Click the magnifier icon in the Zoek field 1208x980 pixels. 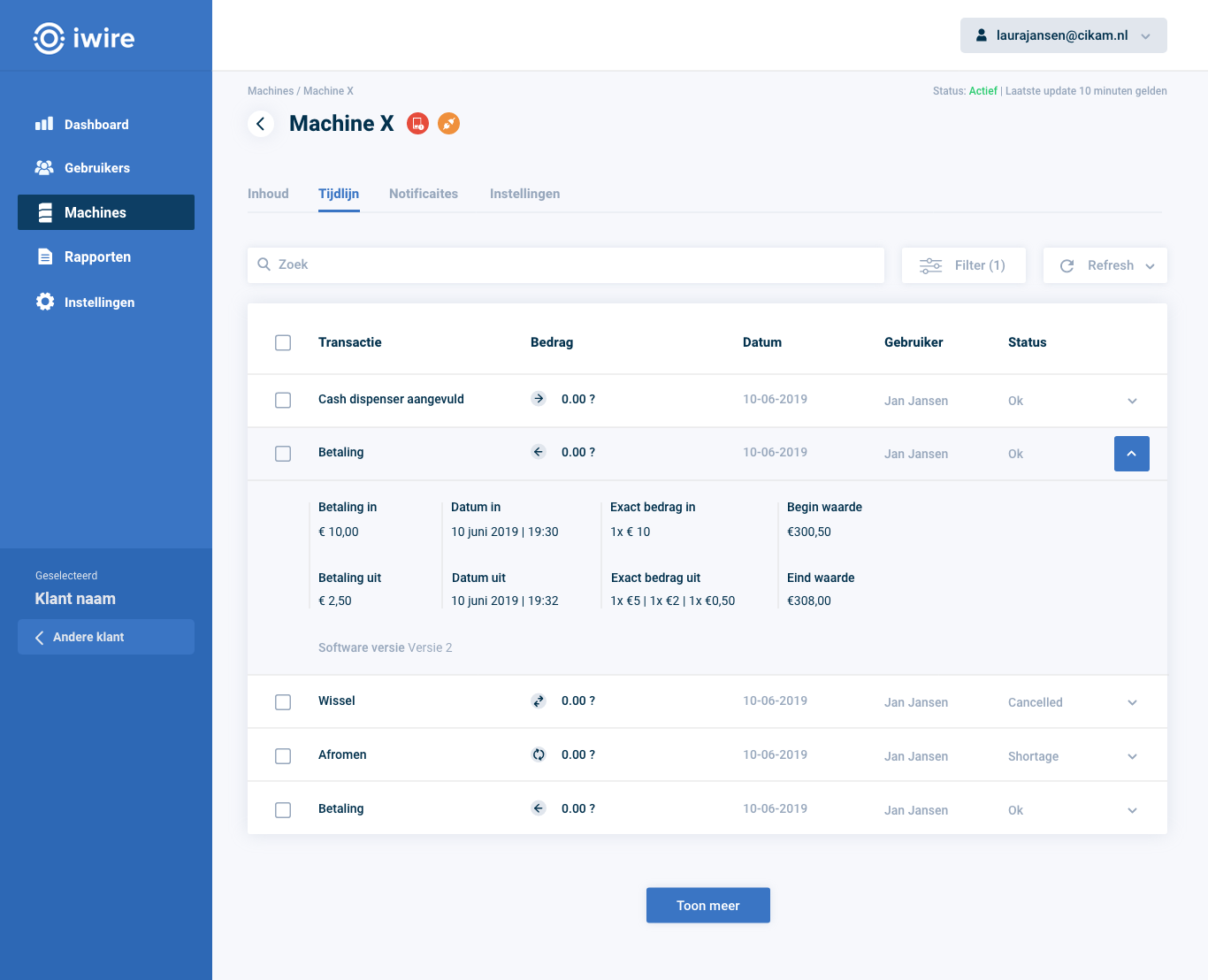click(264, 264)
